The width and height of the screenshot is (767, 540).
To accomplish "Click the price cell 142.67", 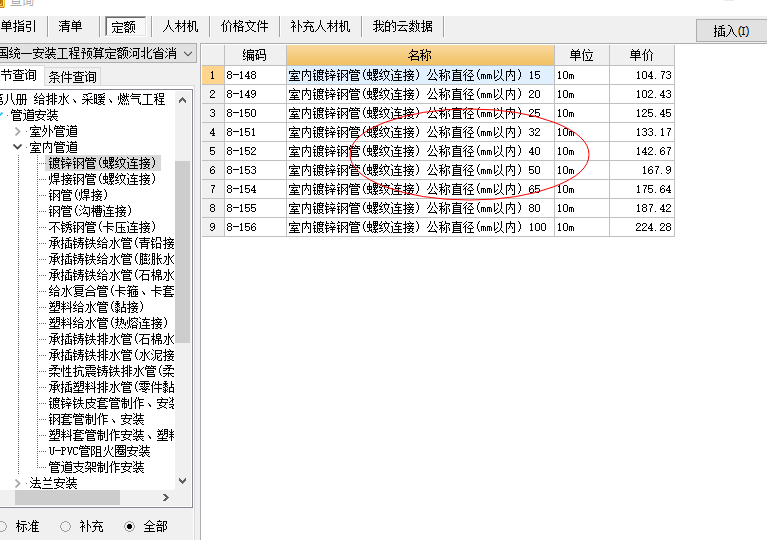I will coord(642,151).
